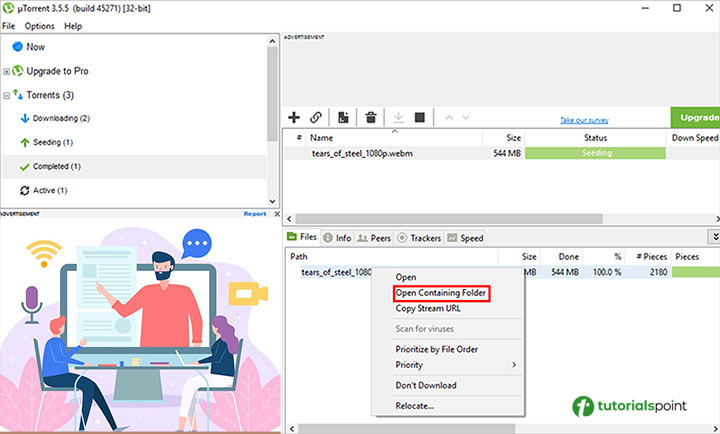Click the Seeding status progress bar
Screen dimensions: 720x434
pyautogui.click(x=596, y=153)
